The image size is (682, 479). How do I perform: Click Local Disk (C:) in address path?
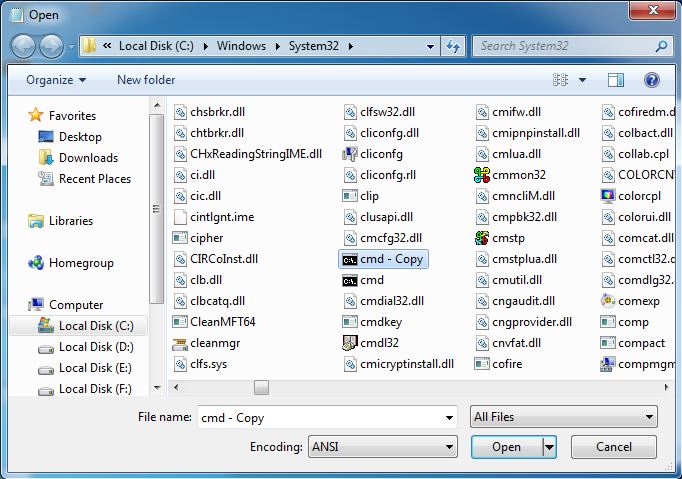156,46
